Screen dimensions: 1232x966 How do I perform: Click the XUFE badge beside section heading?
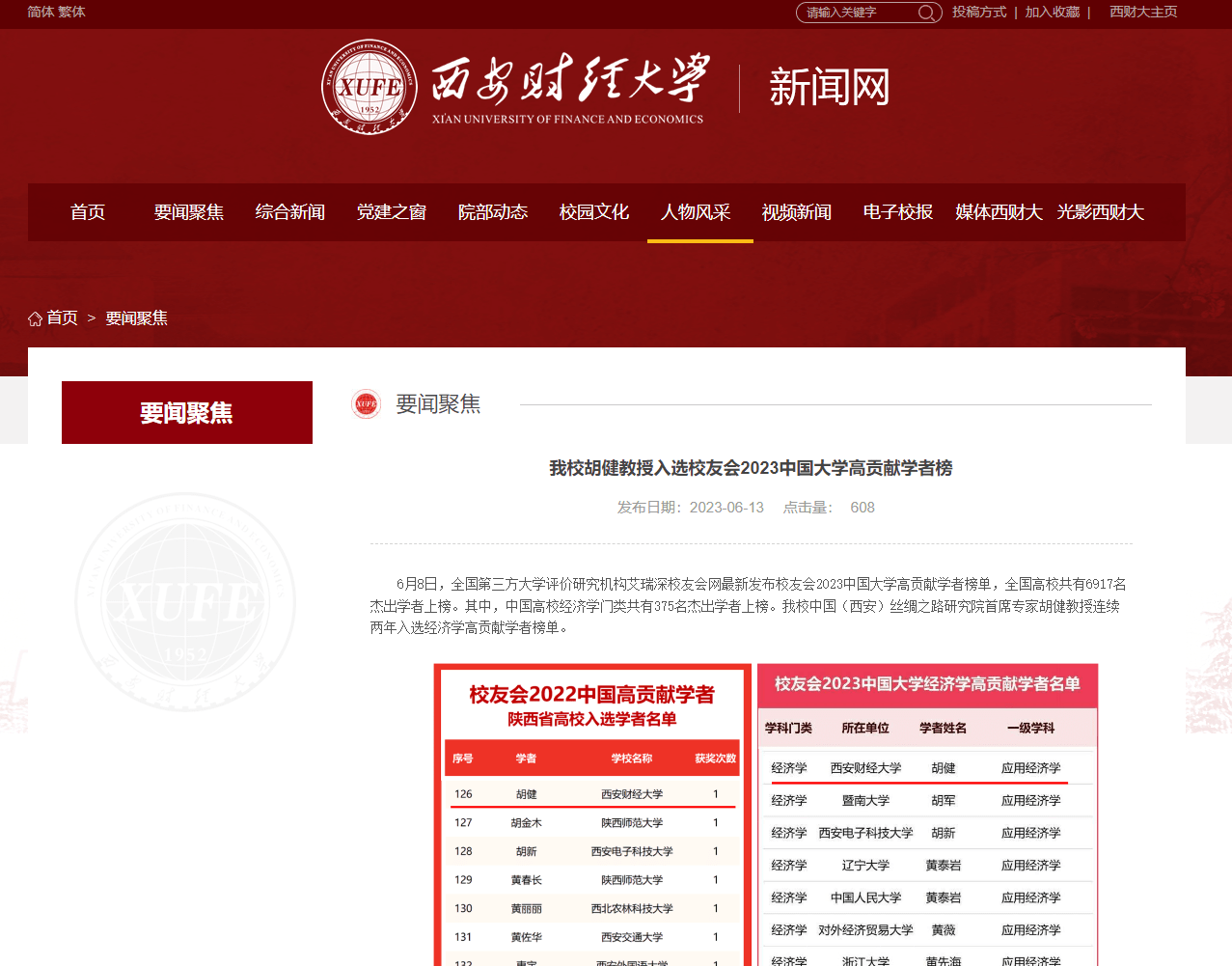pos(366,404)
